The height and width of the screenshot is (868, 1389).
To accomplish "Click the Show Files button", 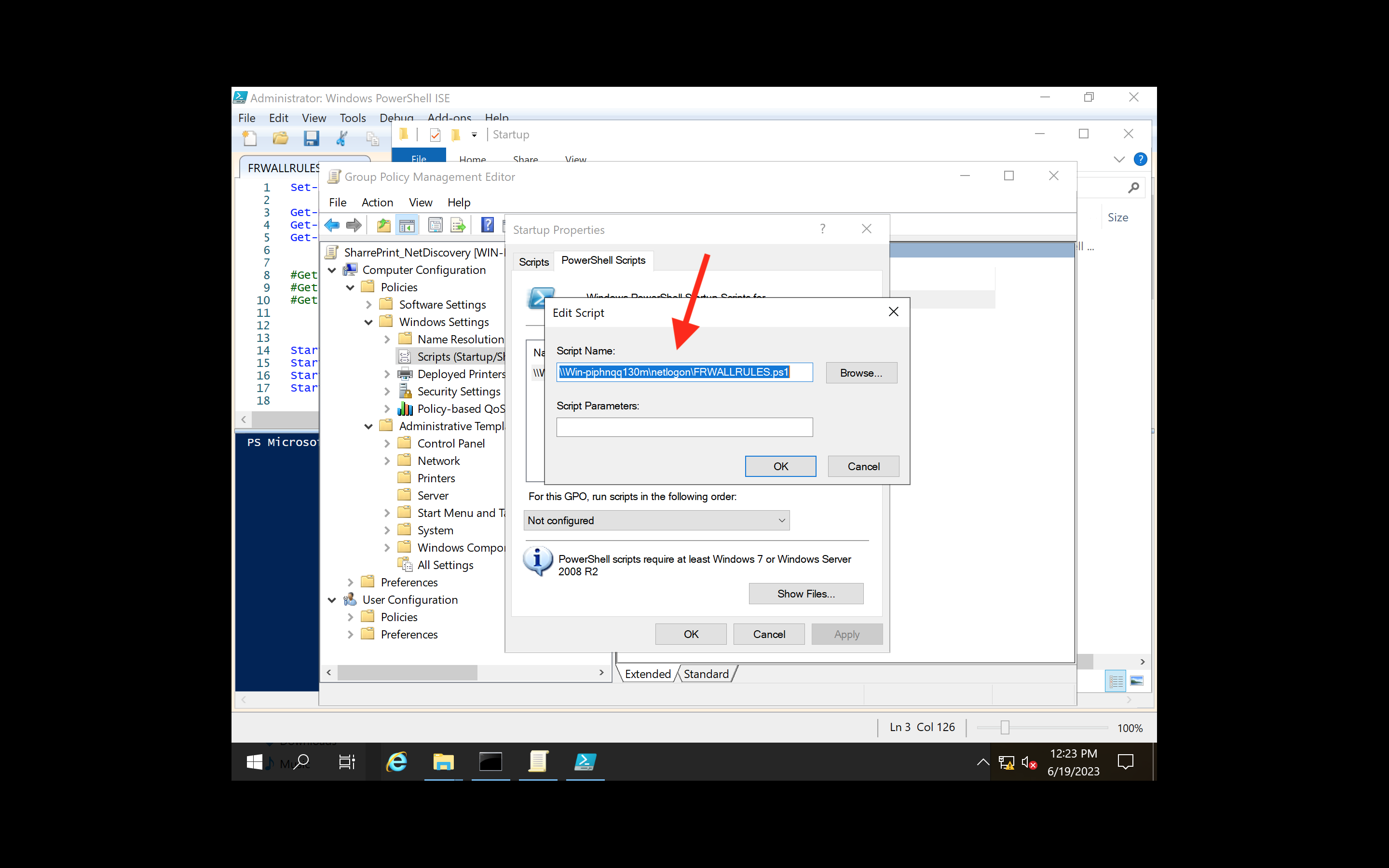I will point(806,593).
